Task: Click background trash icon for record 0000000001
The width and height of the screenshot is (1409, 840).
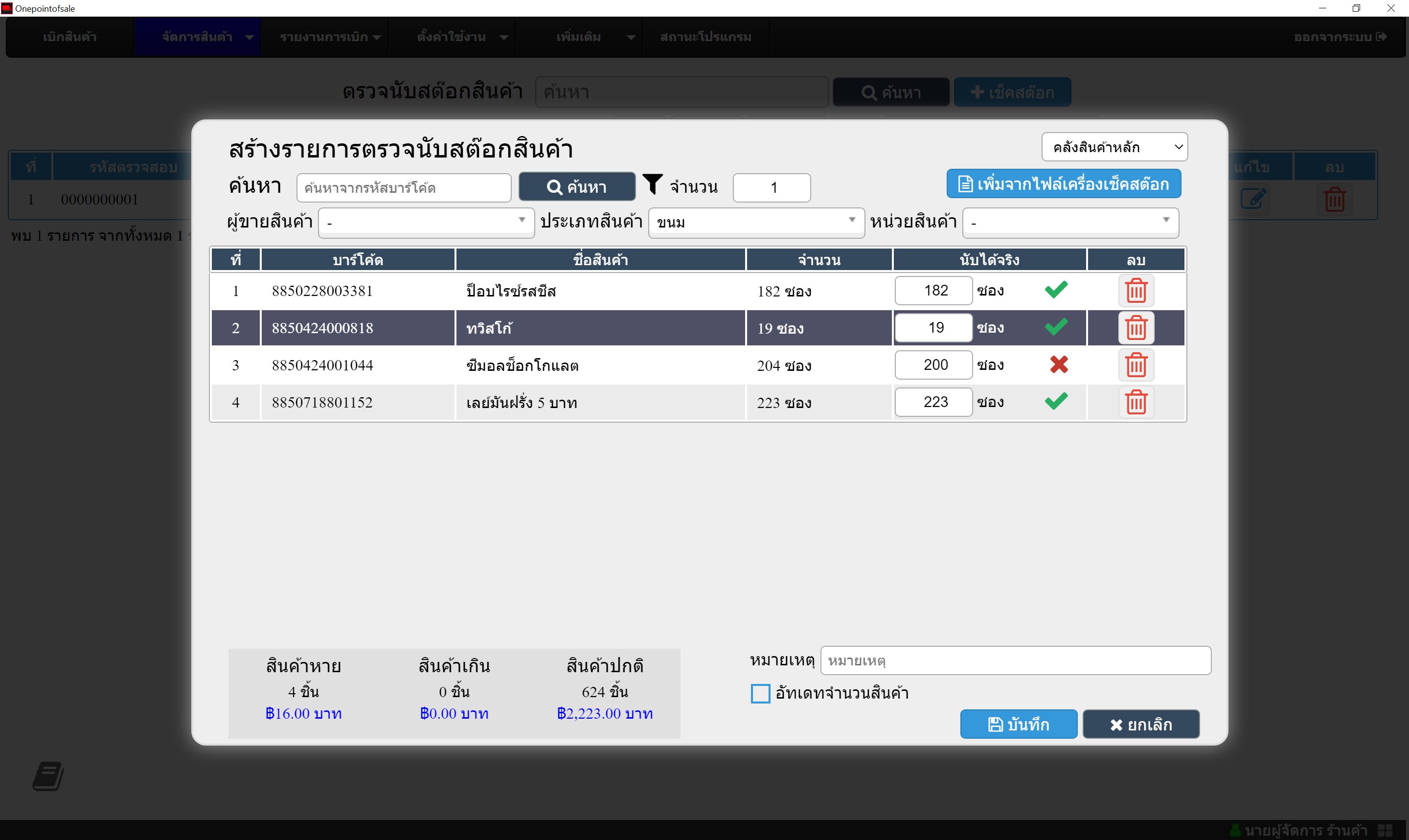Action: pos(1334,199)
